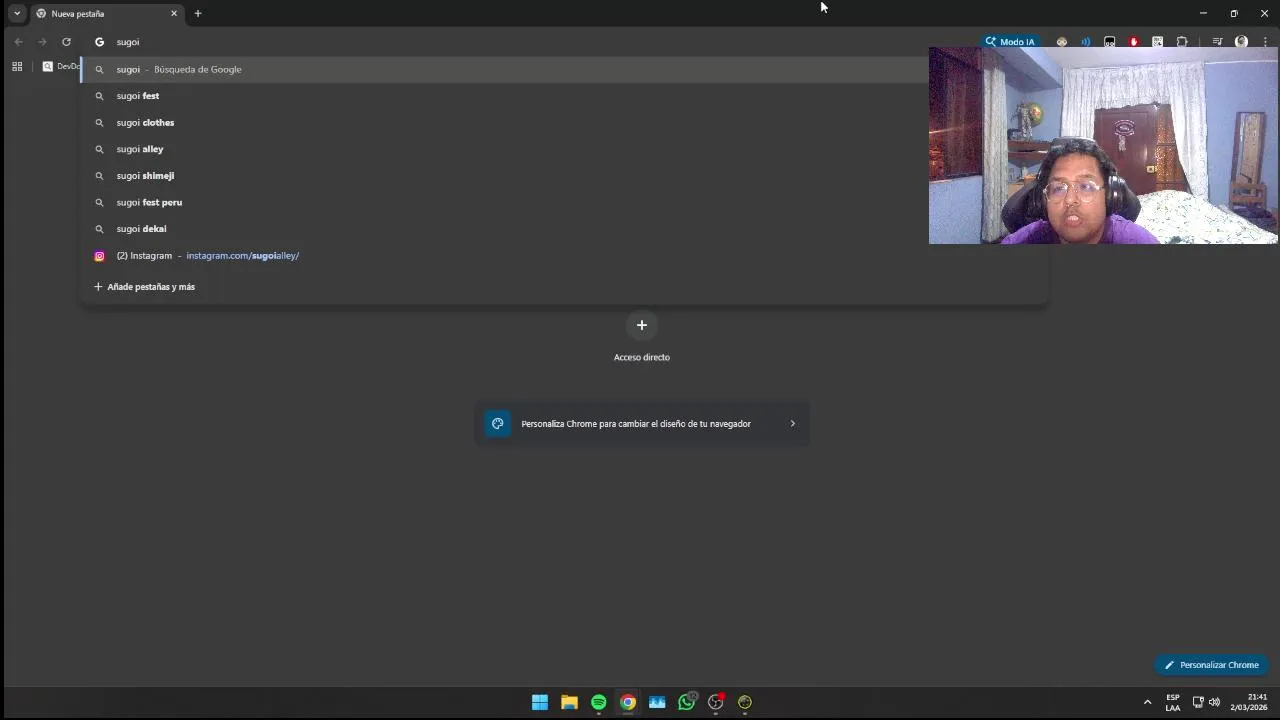This screenshot has height=720, width=1280.
Task: Click 'Añade pestañas y más' option
Action: pos(144,287)
